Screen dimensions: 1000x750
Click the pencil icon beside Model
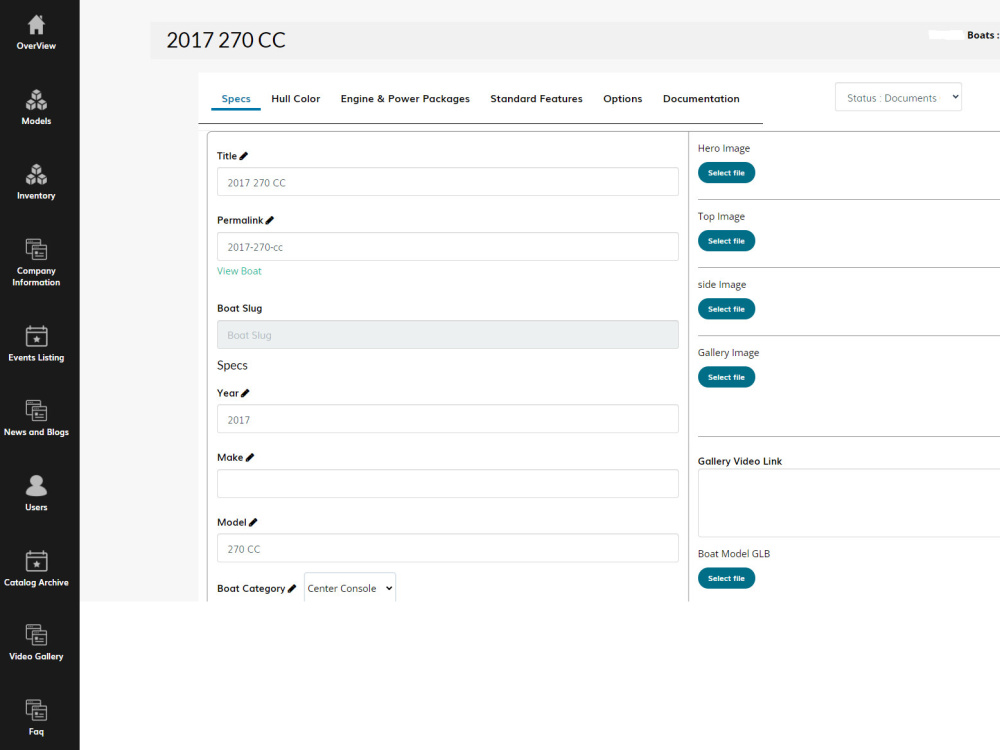point(253,522)
